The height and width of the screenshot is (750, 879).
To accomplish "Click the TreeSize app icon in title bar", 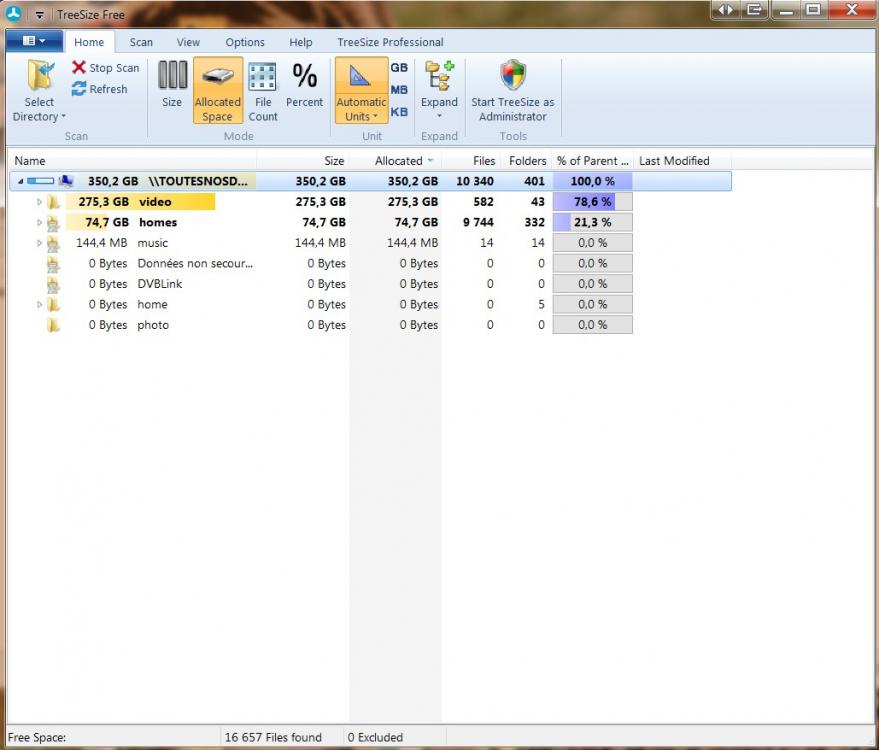I will pos(13,13).
